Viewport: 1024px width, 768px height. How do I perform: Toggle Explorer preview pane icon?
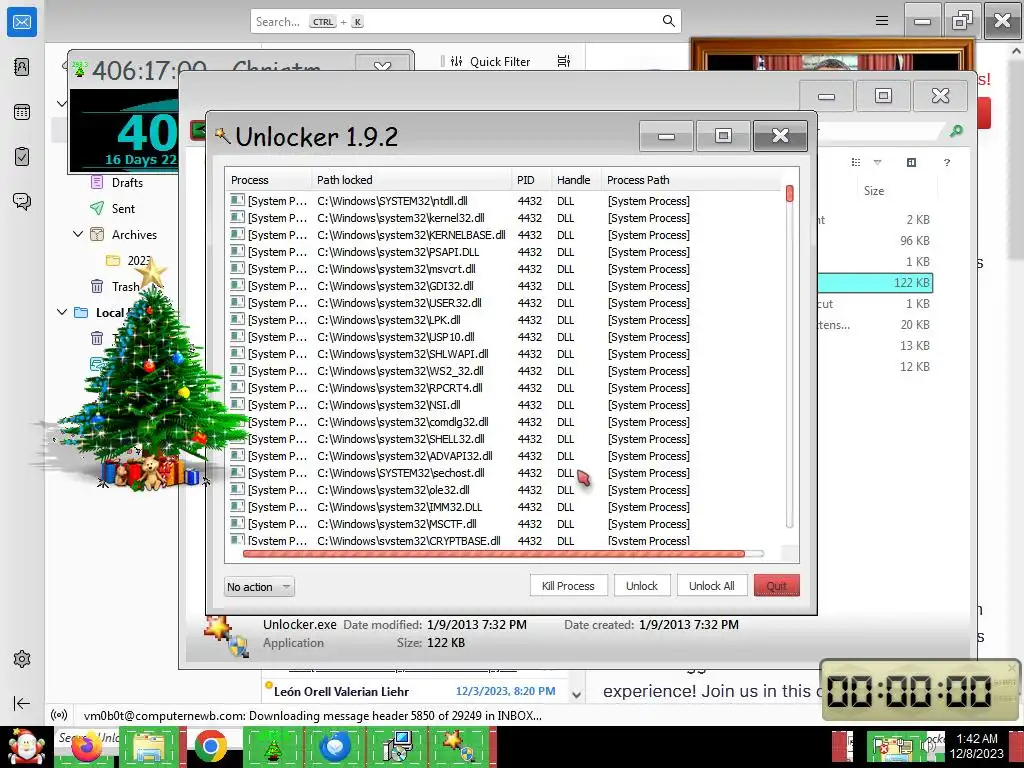point(911,162)
